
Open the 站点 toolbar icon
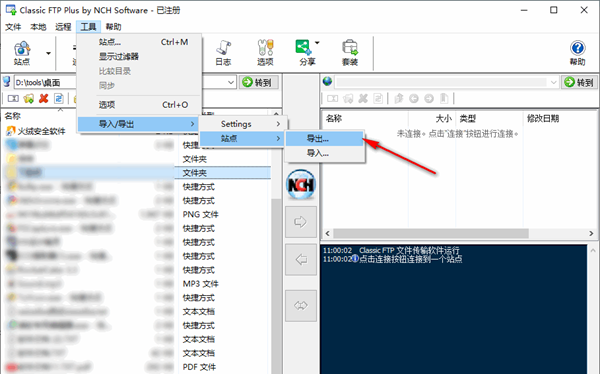(22, 53)
